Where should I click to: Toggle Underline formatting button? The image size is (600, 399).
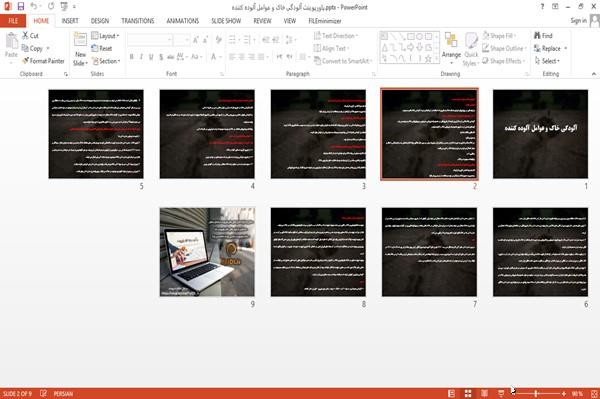coord(151,57)
